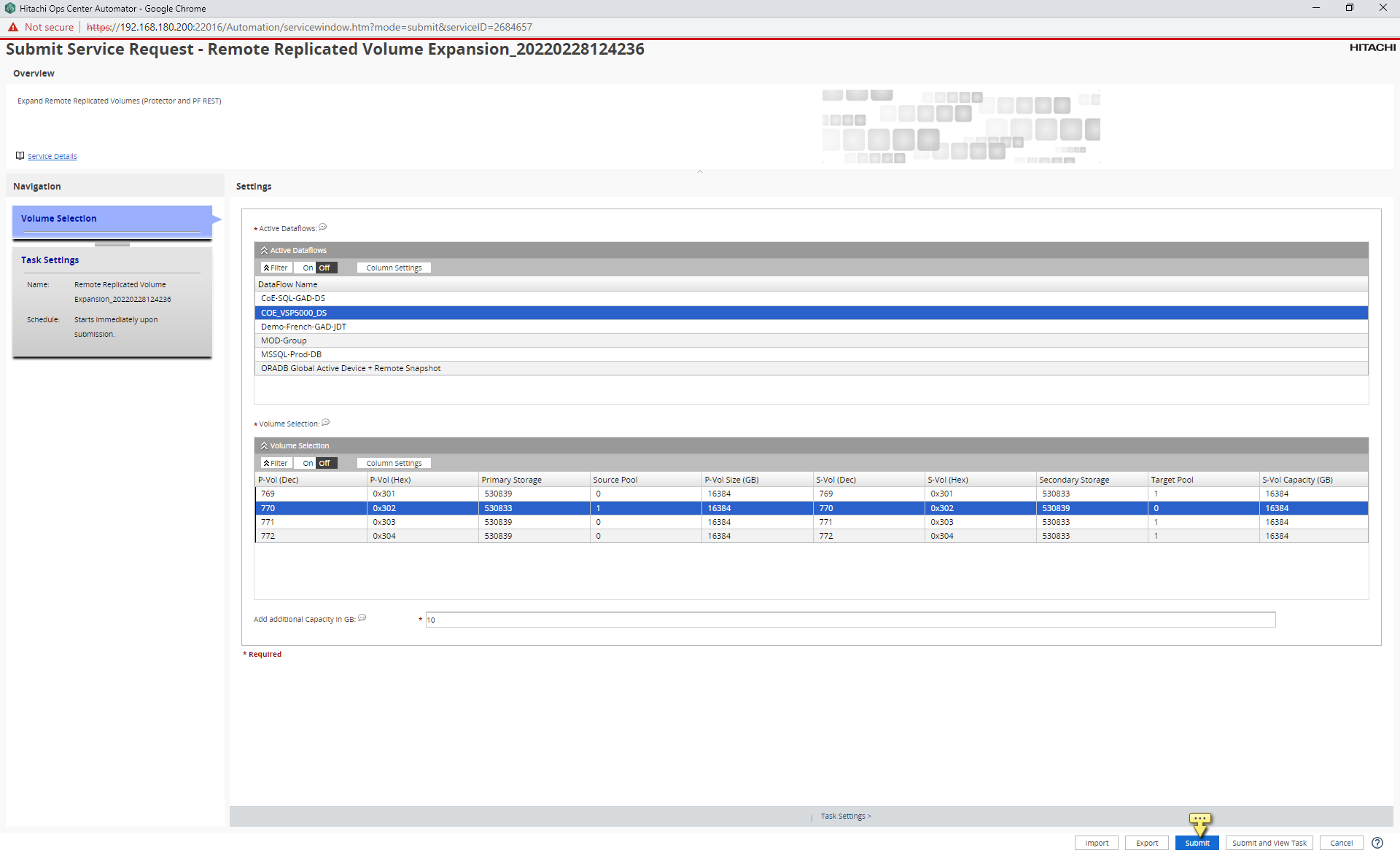Viewport: 1400px width, 853px height.
Task: Turn the Active Dataflows filter On
Action: (306, 268)
